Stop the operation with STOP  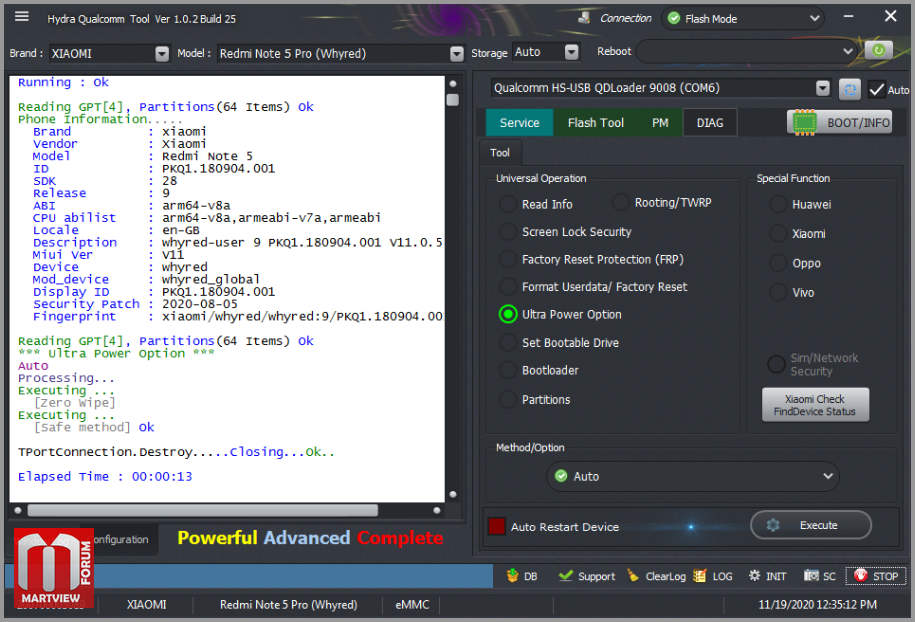click(x=875, y=576)
